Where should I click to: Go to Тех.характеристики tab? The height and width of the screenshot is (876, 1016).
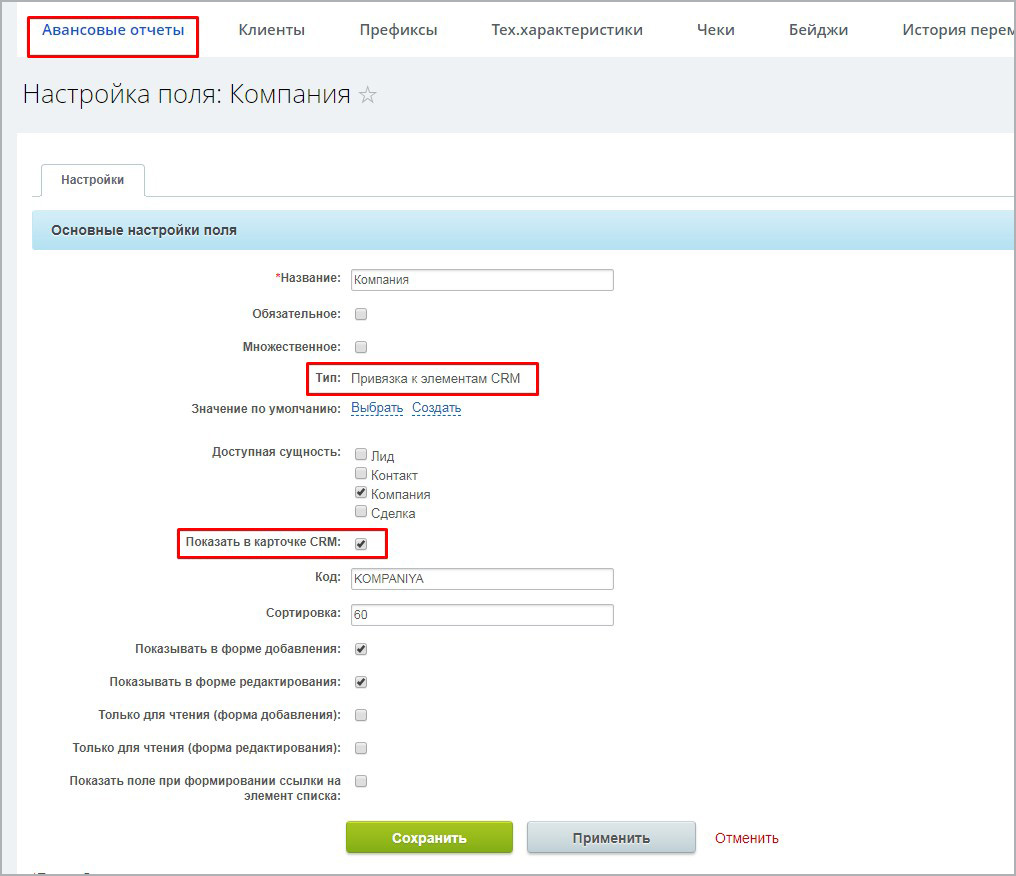[566, 30]
